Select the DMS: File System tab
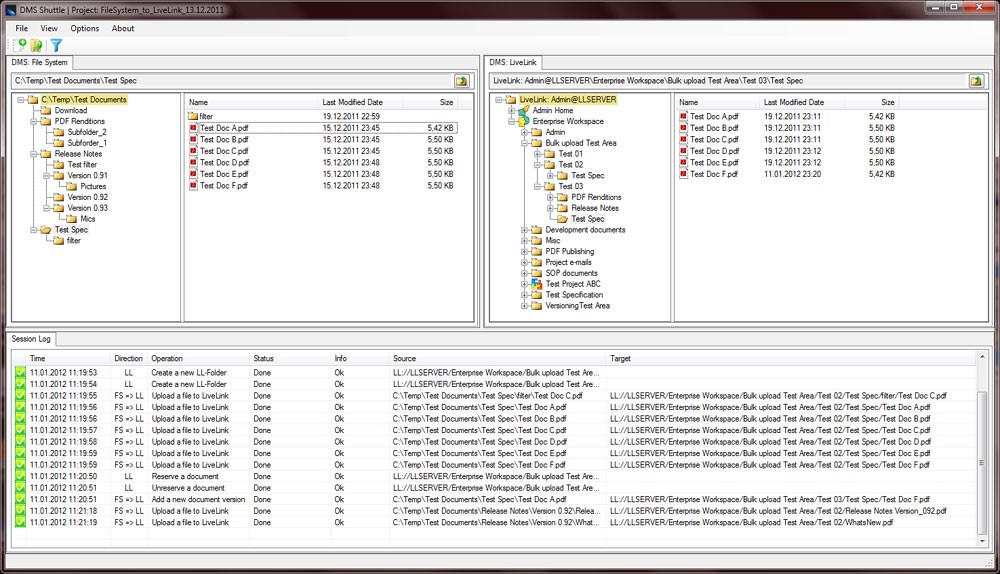The width and height of the screenshot is (1000, 574). pyautogui.click(x=39, y=63)
